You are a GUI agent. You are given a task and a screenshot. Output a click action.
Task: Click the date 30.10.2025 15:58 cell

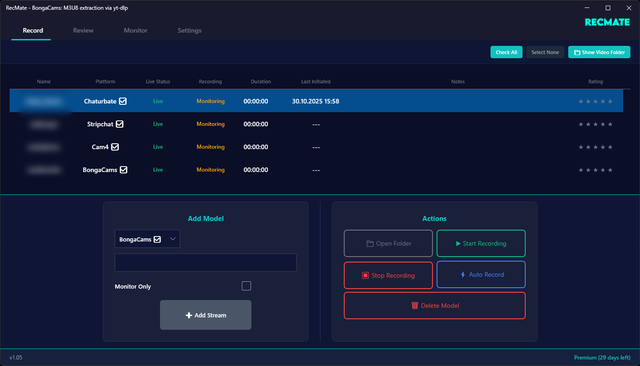point(316,101)
